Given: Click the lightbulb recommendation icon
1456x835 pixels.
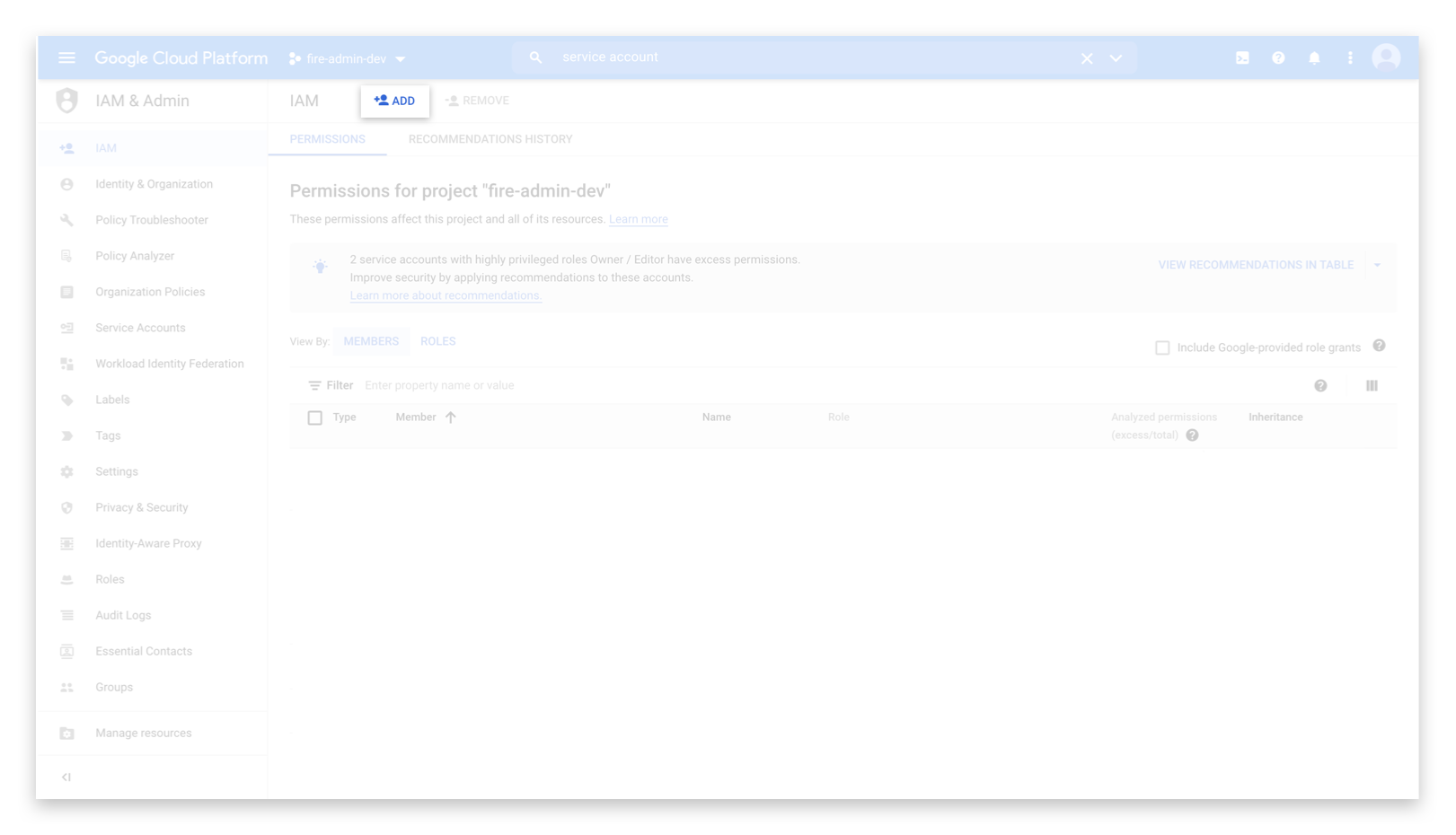Looking at the screenshot, I should point(320,267).
